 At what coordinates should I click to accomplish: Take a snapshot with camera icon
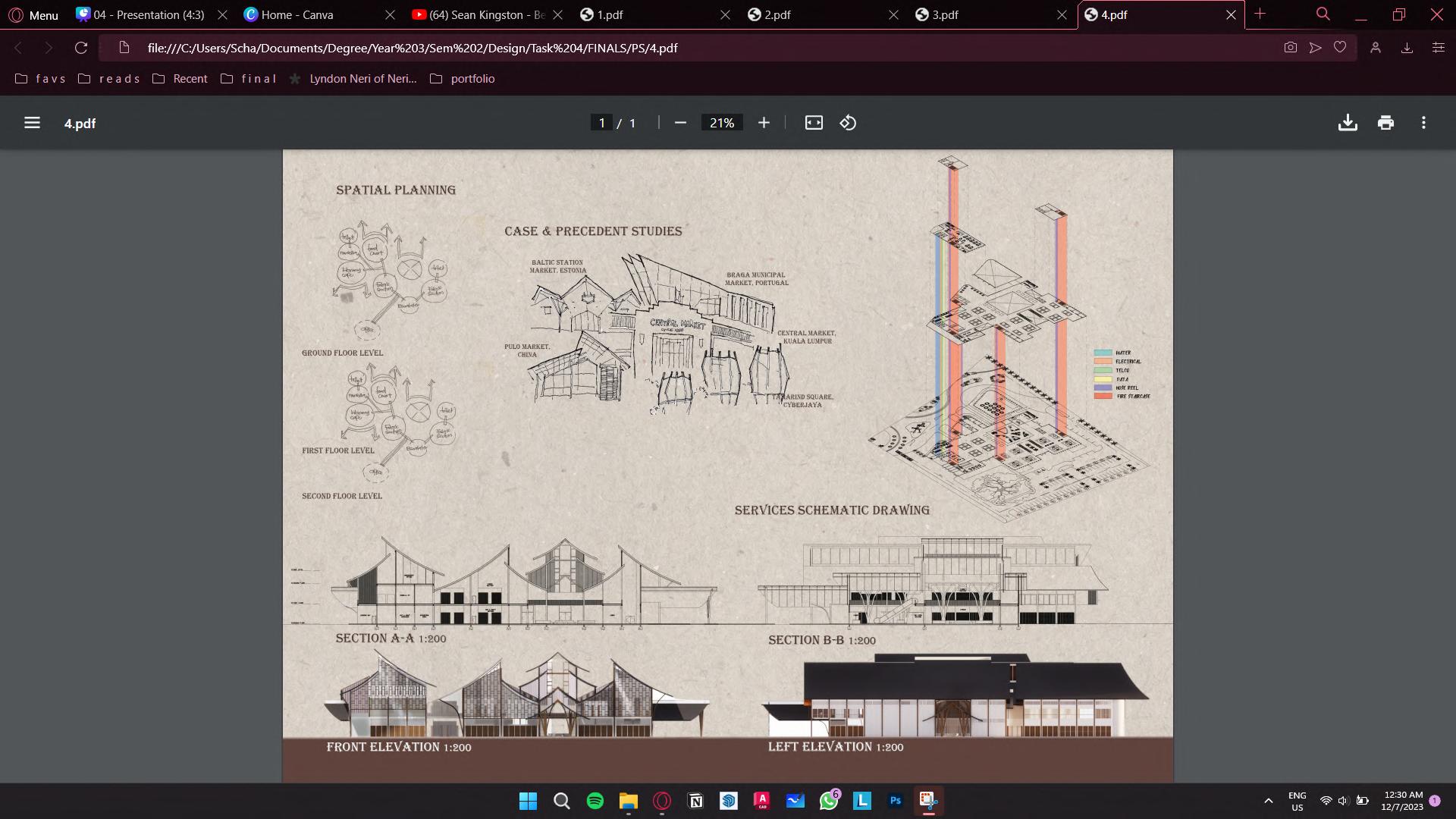pyautogui.click(x=1290, y=48)
